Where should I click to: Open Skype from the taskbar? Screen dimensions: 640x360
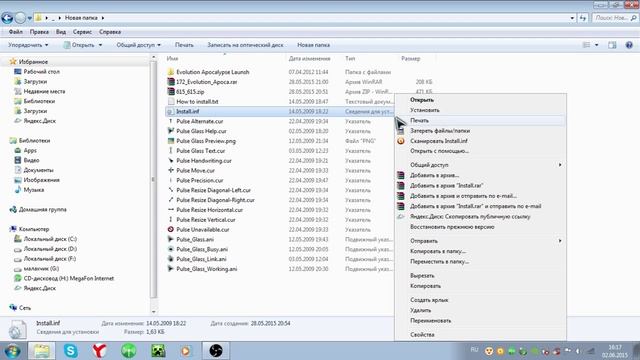coord(71,351)
